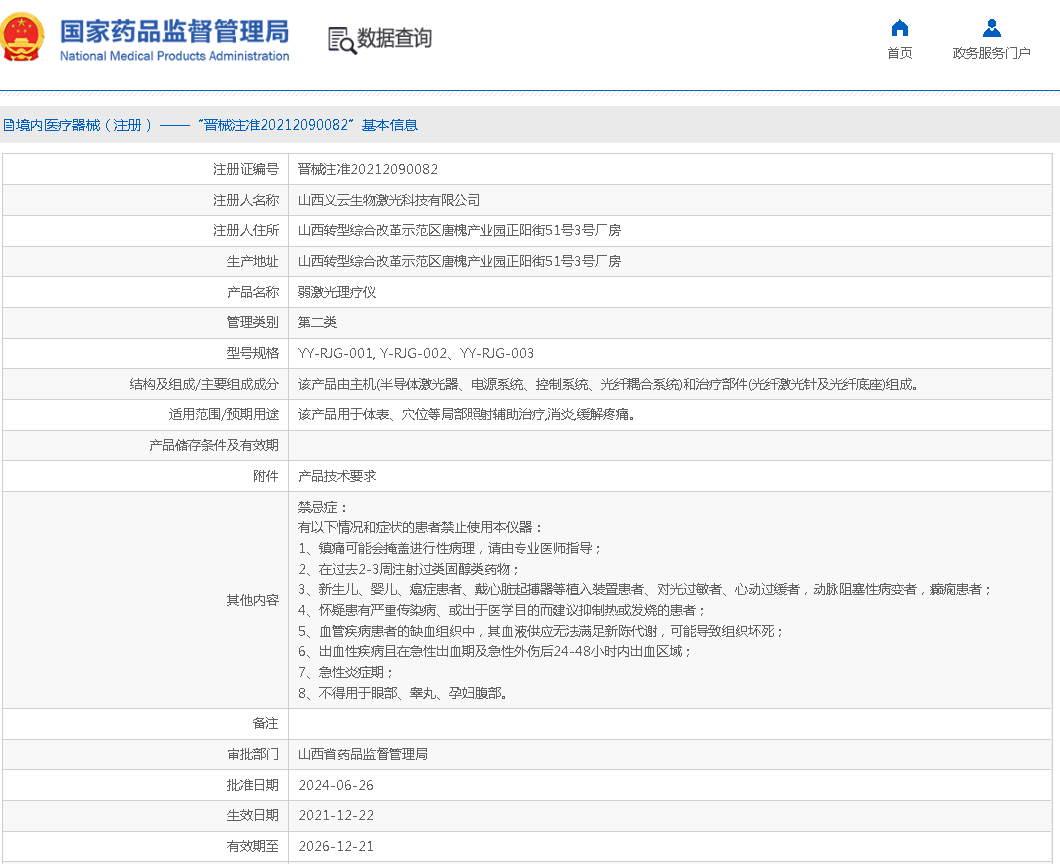This screenshot has width=1060, height=864.
Task: Click the 政务服务门户 person icon
Action: coord(991,28)
